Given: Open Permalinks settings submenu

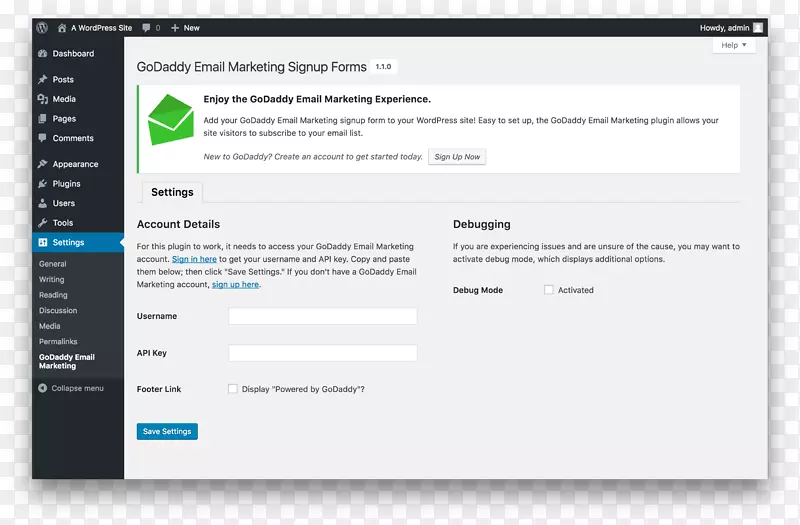Looking at the screenshot, I should 58,341.
